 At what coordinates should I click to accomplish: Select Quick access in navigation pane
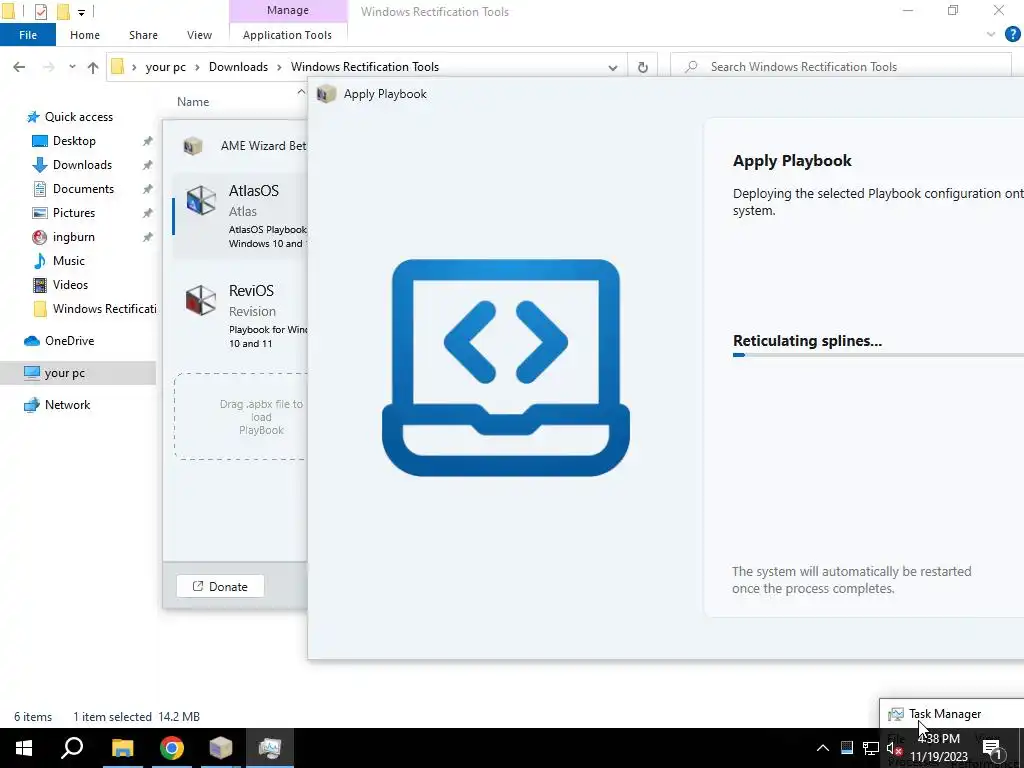78,117
